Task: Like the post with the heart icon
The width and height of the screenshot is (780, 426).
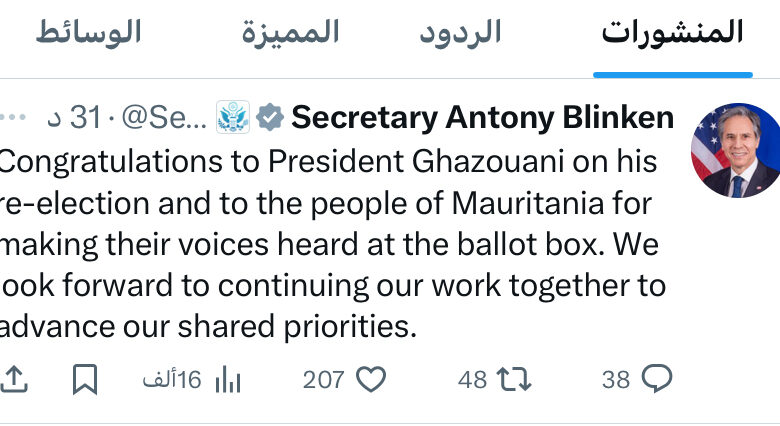Action: tap(372, 379)
